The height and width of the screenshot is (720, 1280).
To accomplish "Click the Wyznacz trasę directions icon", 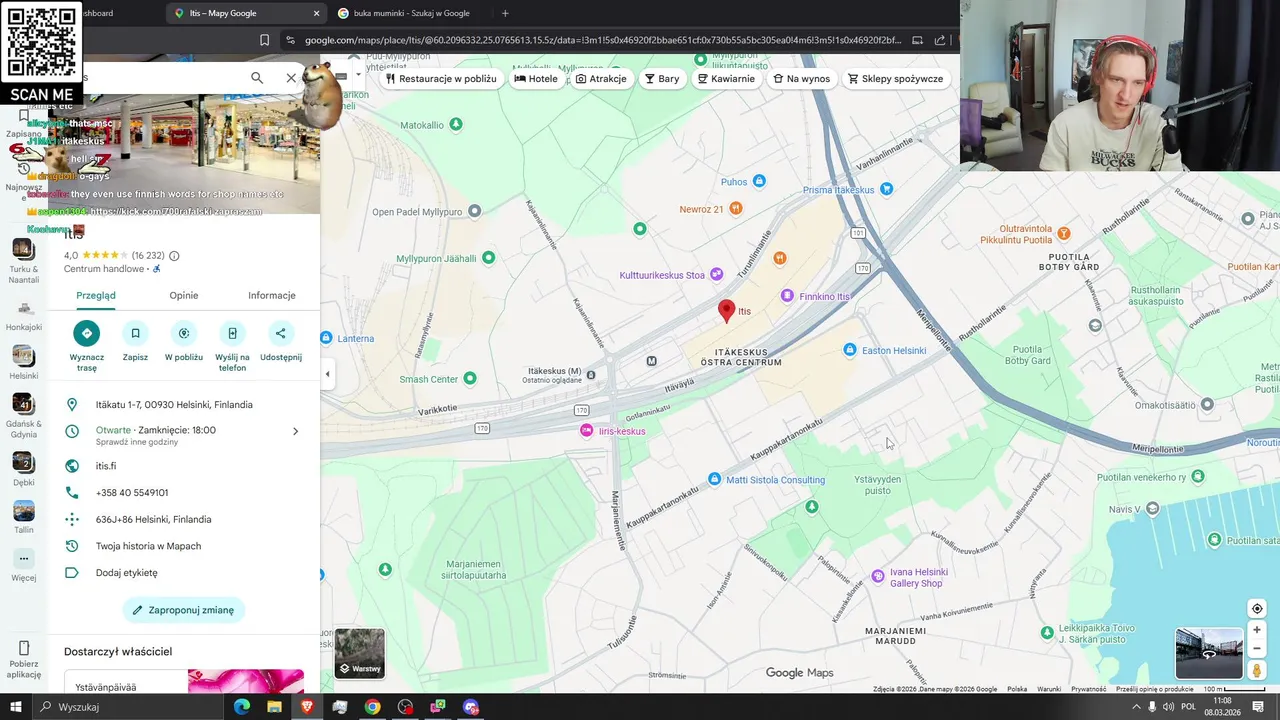I will 87,333.
